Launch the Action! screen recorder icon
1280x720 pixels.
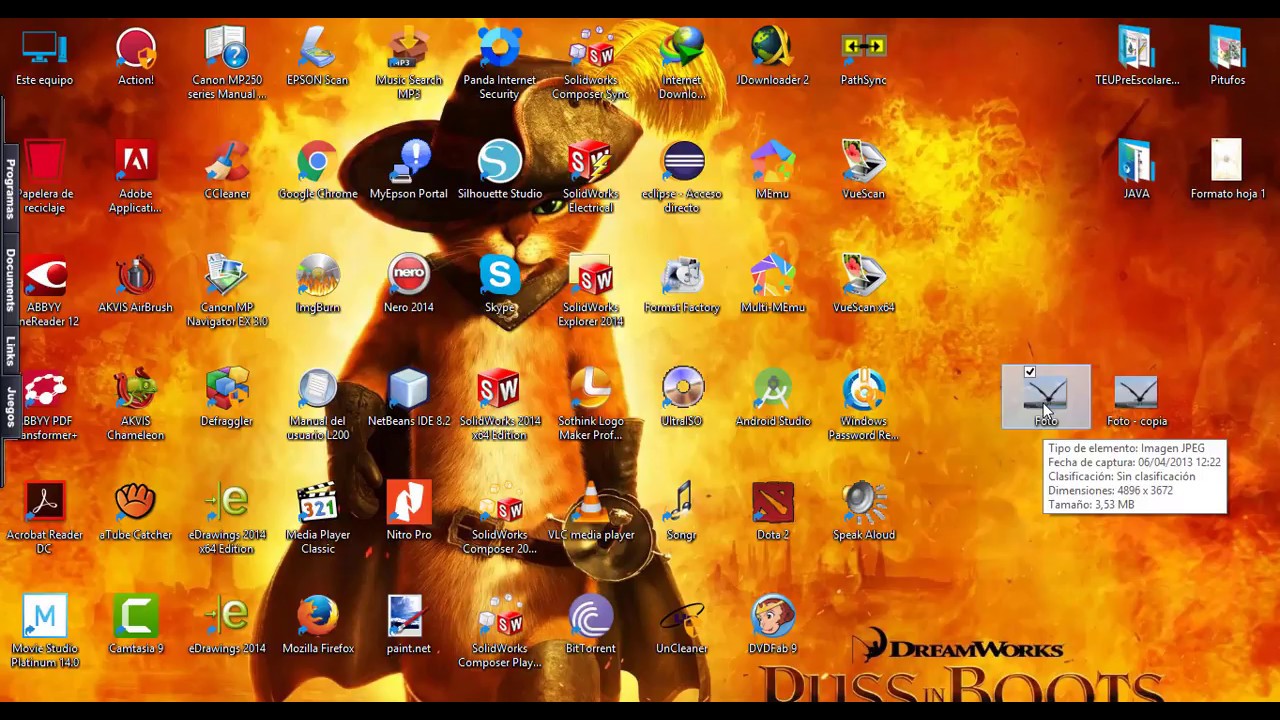[136, 48]
